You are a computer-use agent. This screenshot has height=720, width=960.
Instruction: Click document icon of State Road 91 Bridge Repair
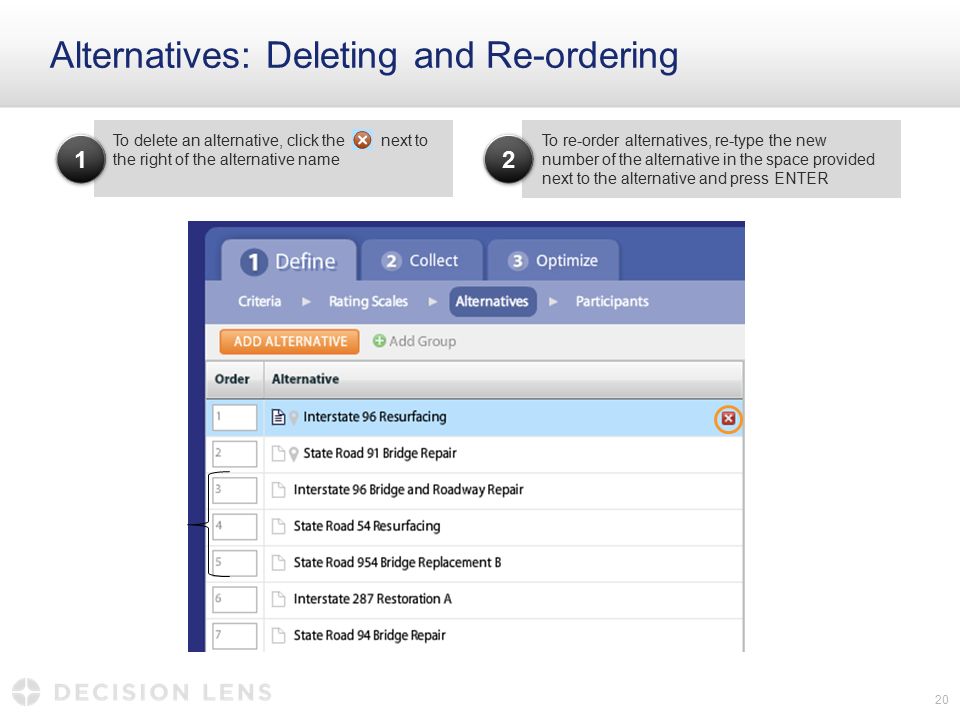[279, 454]
